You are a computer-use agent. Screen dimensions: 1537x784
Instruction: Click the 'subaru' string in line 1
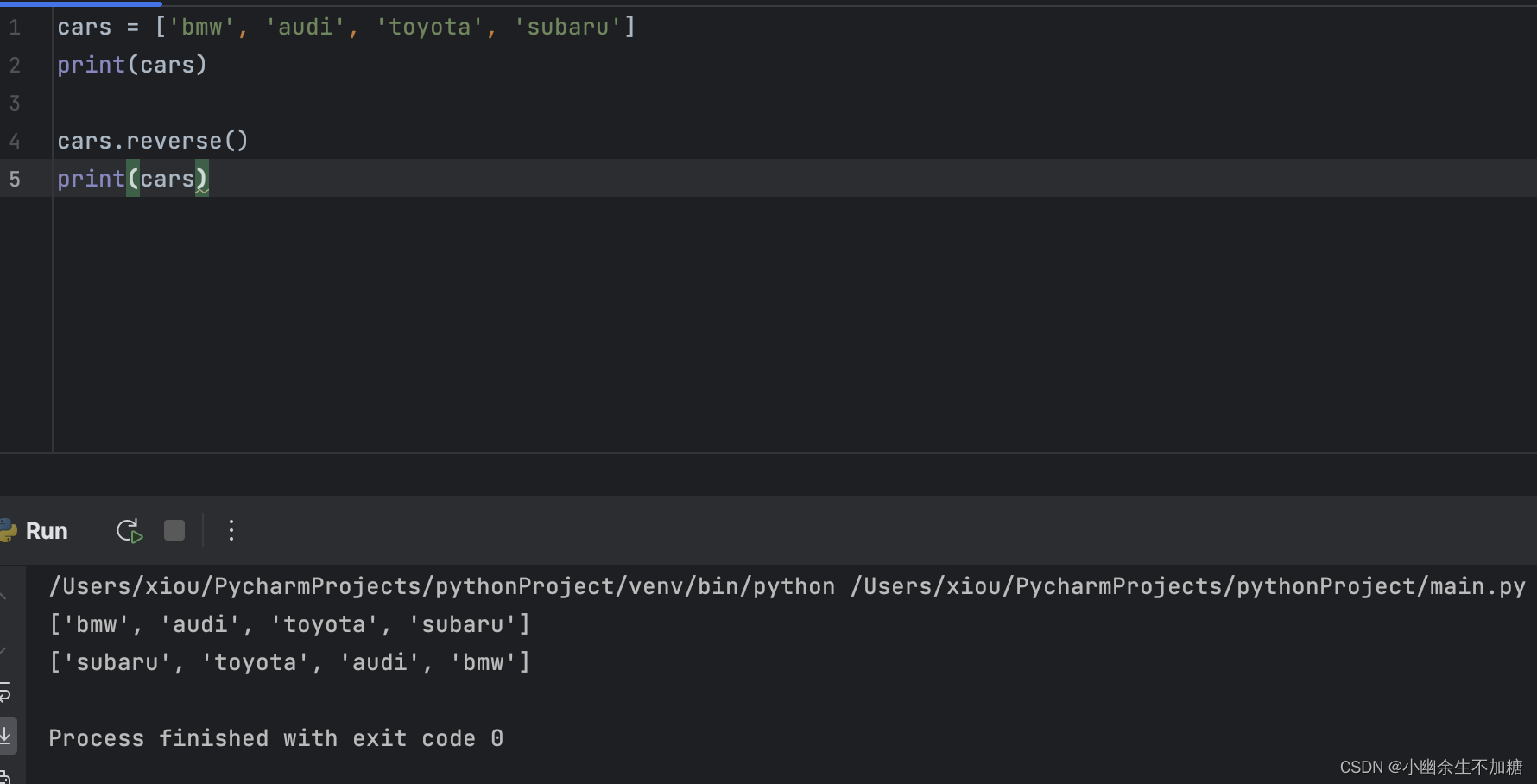coord(567,28)
